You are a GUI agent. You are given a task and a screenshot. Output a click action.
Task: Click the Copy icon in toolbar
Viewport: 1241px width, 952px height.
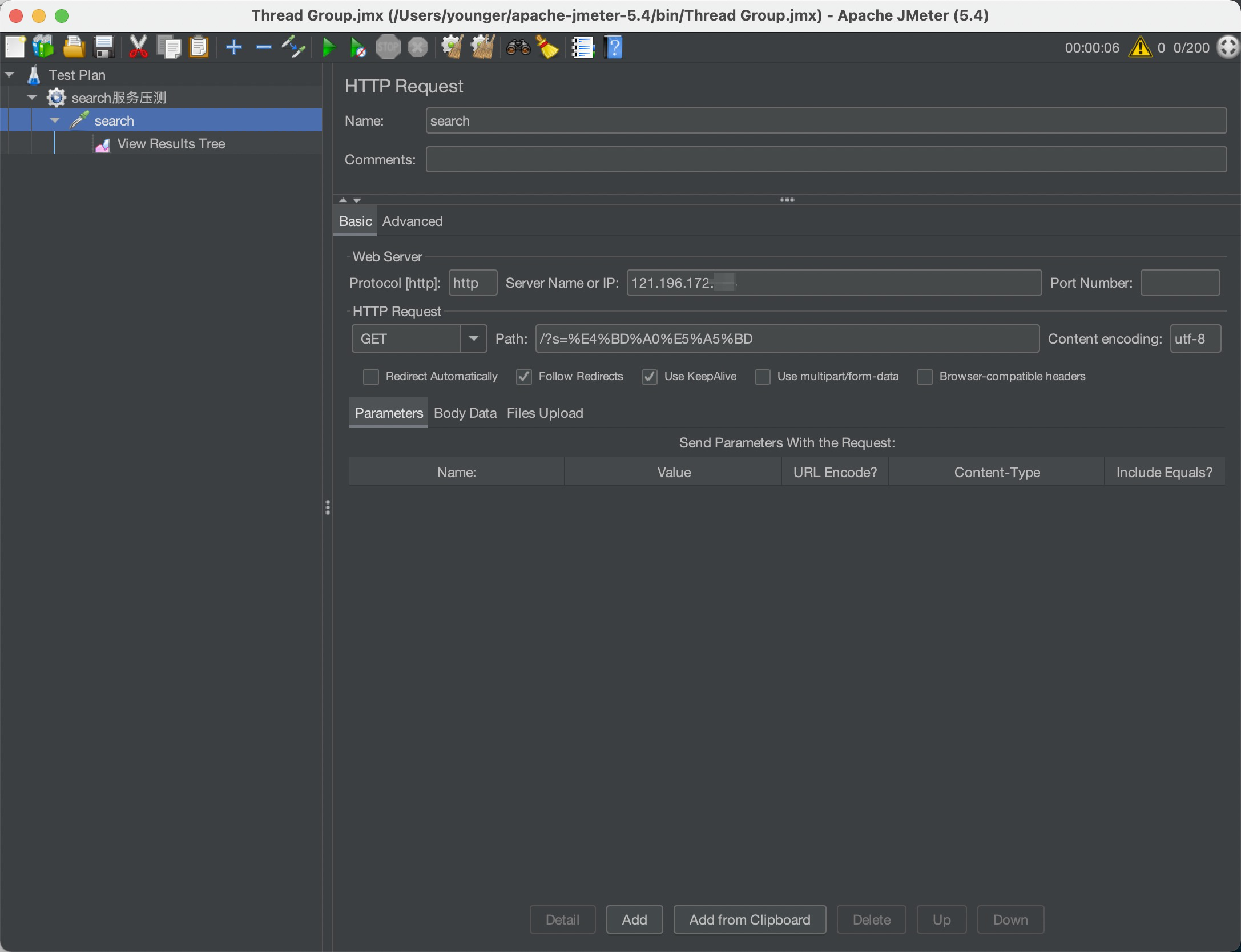pos(169,47)
